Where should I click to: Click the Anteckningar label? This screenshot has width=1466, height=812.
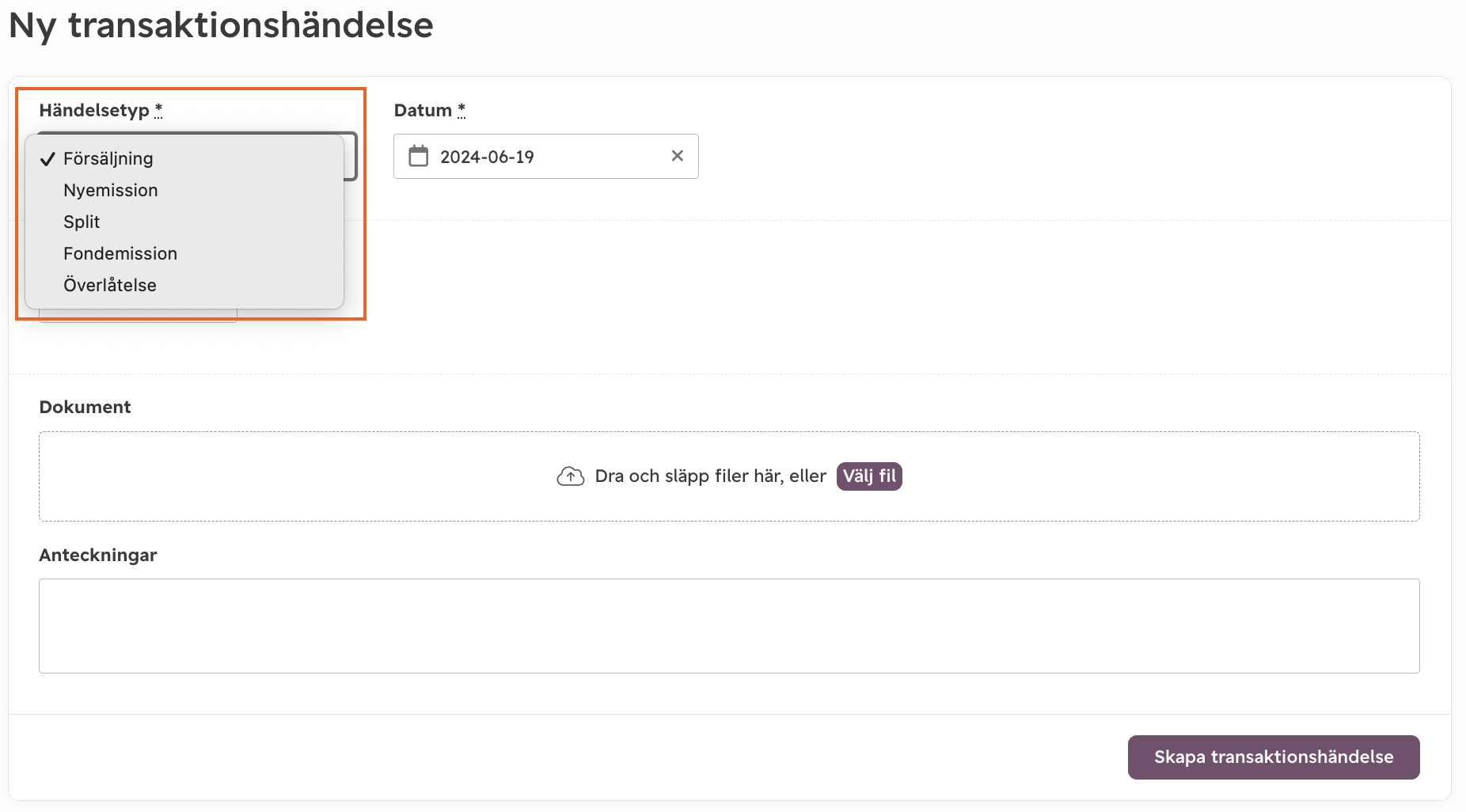coord(98,555)
